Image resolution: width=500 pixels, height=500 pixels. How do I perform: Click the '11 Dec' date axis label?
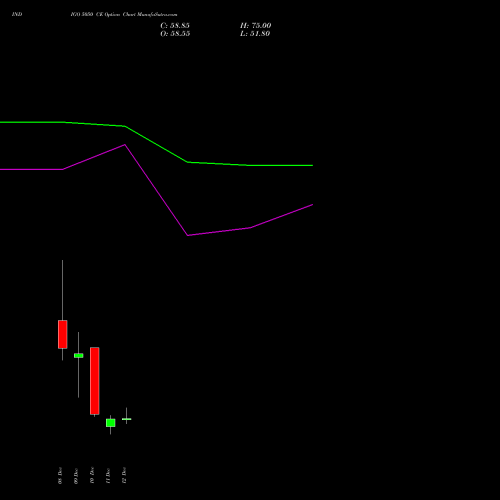pyautogui.click(x=108, y=476)
